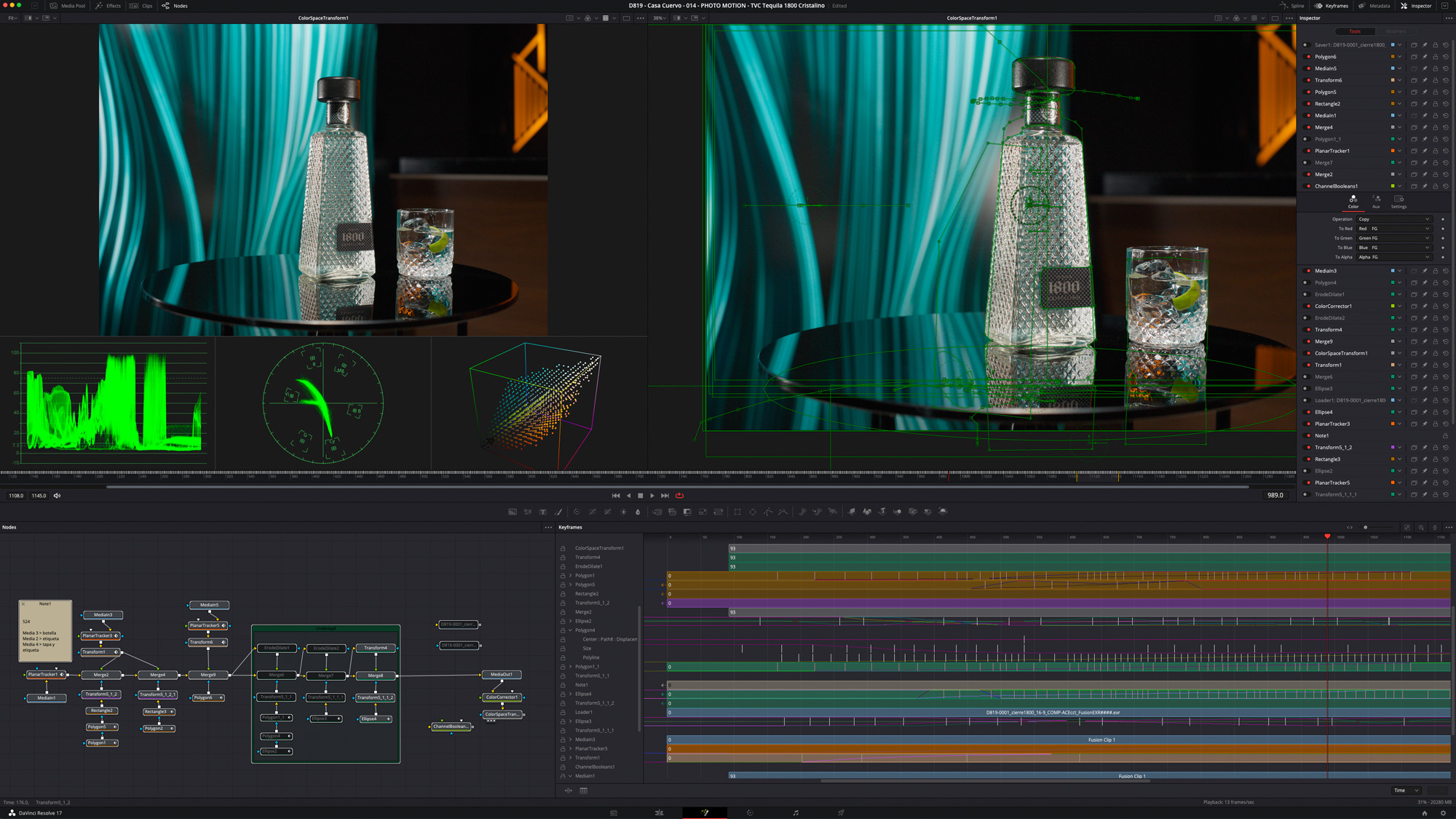1456x819 pixels.
Task: Add a Shape 3D node from toolbar
Action: (x=867, y=512)
